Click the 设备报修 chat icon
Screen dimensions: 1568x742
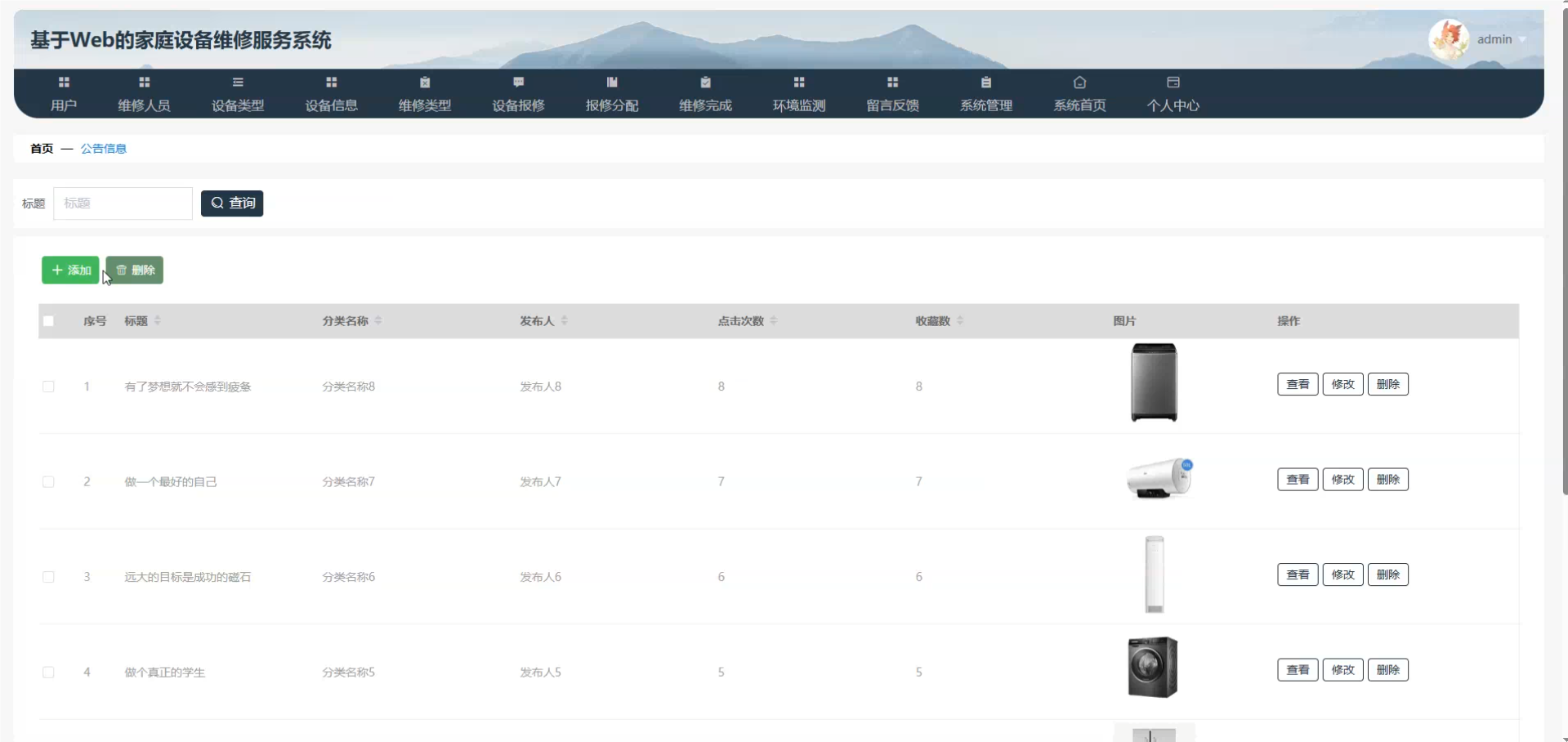coord(518,82)
